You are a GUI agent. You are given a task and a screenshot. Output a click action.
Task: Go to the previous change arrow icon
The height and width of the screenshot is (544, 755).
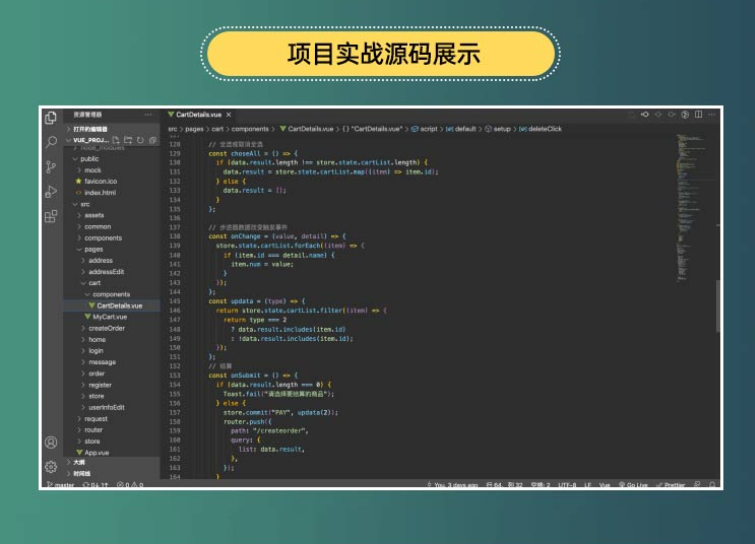(x=658, y=115)
